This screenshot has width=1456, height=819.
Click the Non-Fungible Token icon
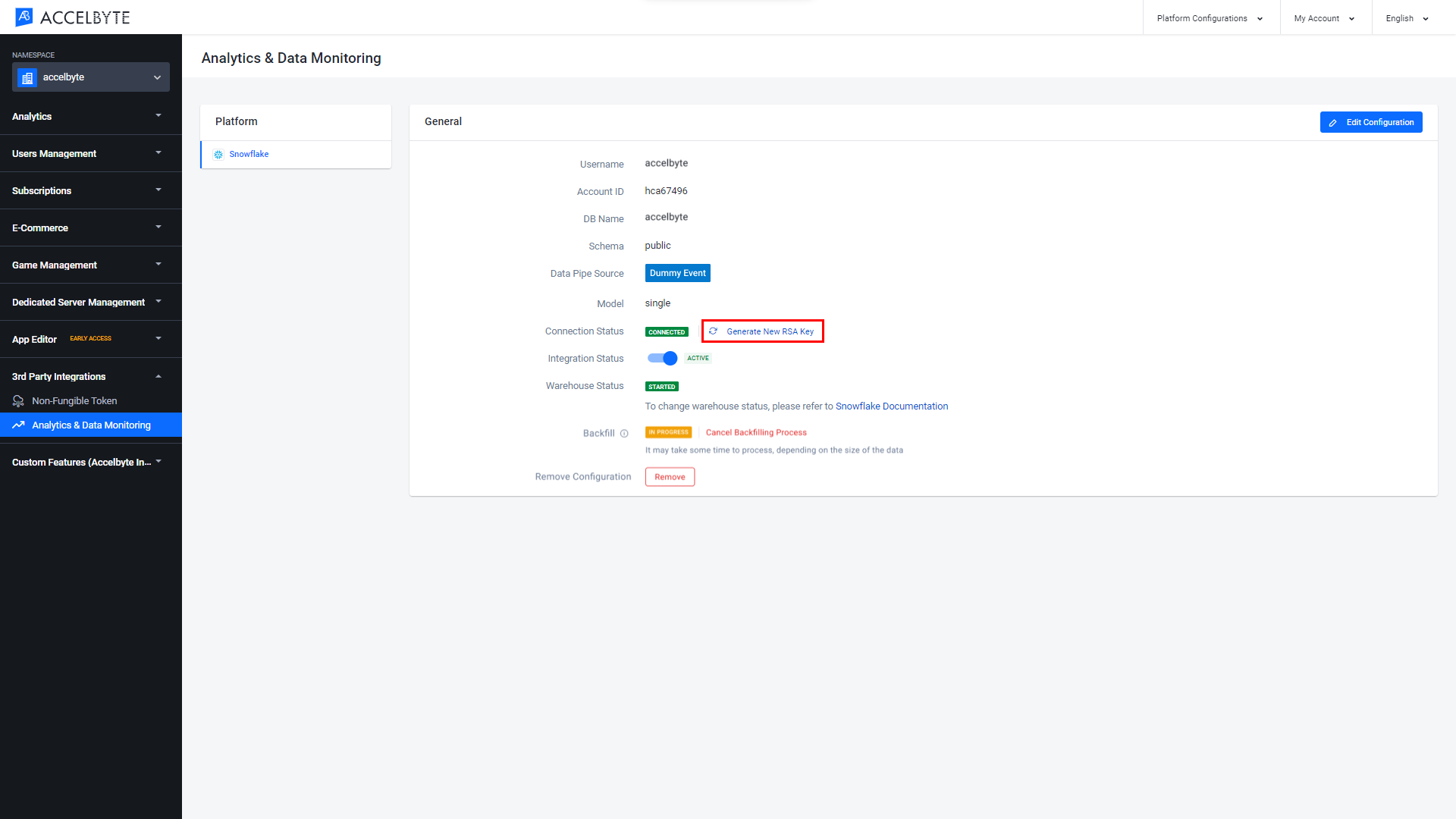click(x=18, y=400)
